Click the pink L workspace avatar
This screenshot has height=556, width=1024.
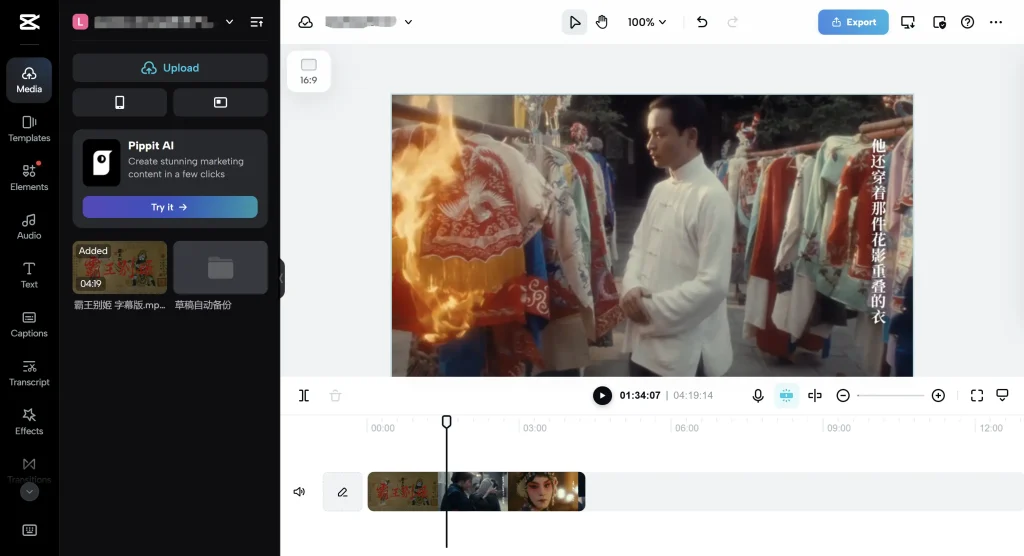(80, 22)
